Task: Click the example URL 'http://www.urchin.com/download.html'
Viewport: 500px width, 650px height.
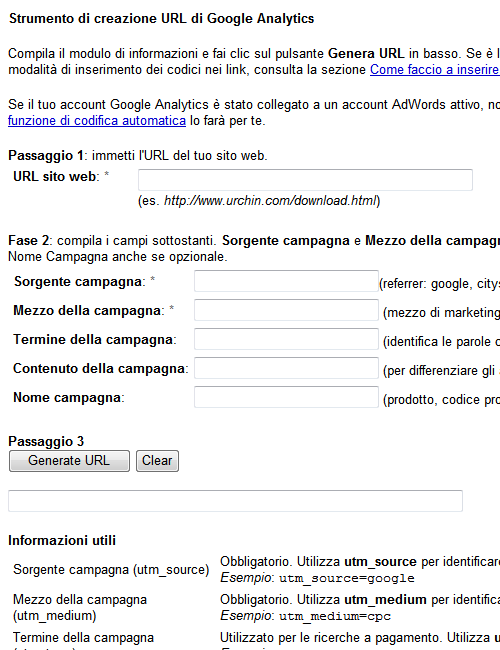Action: click(270, 201)
